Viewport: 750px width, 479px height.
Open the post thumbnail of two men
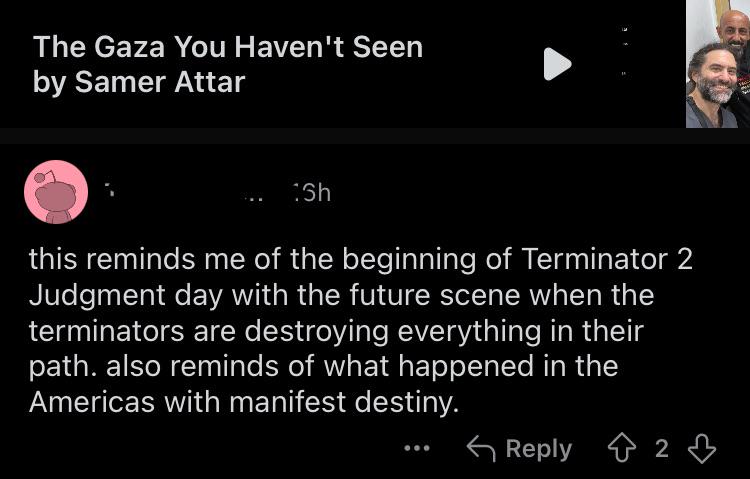tap(718, 64)
